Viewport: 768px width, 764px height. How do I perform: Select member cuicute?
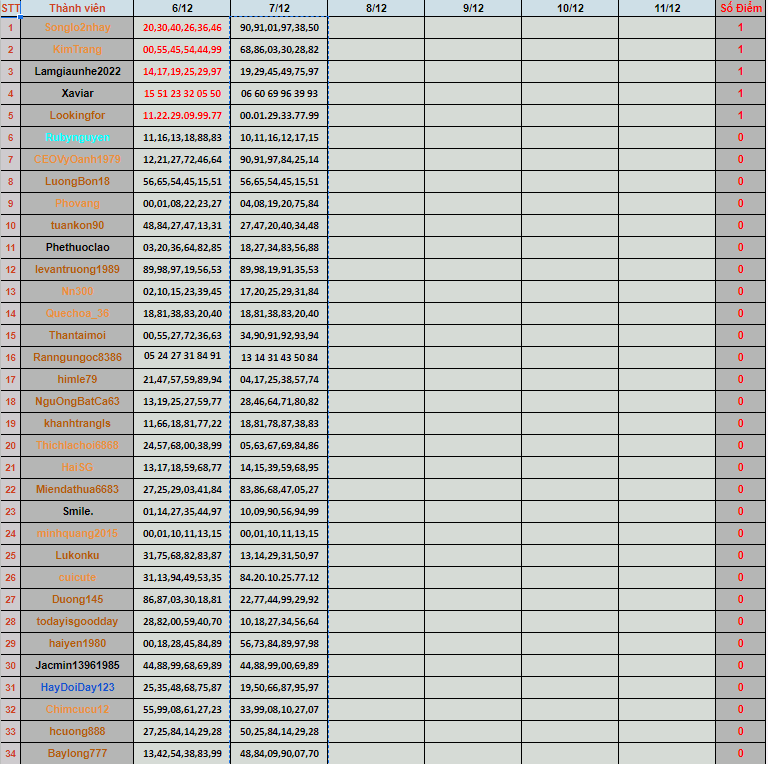tap(77, 577)
